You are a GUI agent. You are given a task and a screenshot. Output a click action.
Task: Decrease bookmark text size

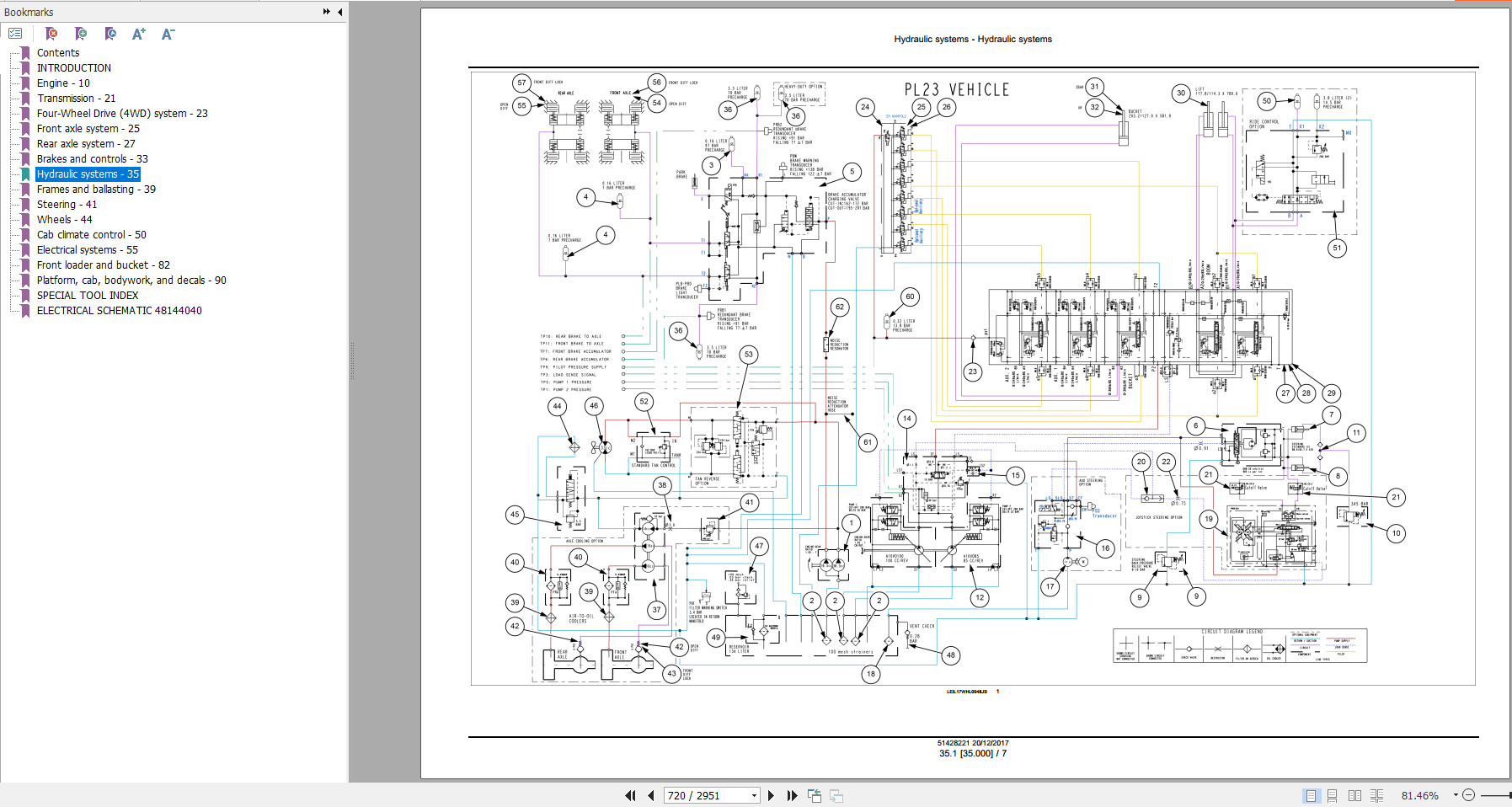pos(168,34)
